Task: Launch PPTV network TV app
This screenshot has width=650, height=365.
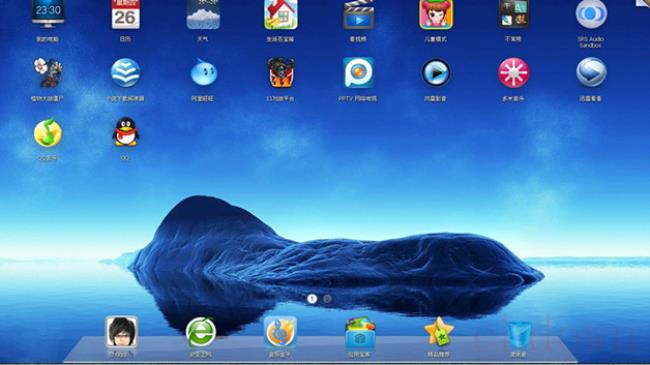Action: pos(358,73)
